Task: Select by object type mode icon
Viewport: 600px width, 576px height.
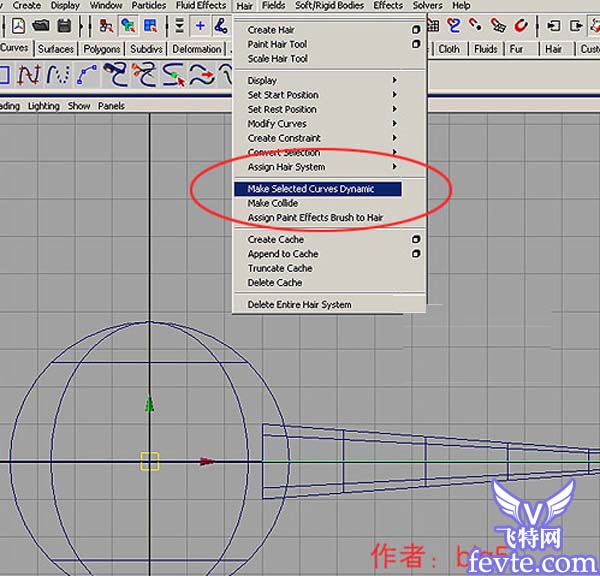Action: [128, 26]
